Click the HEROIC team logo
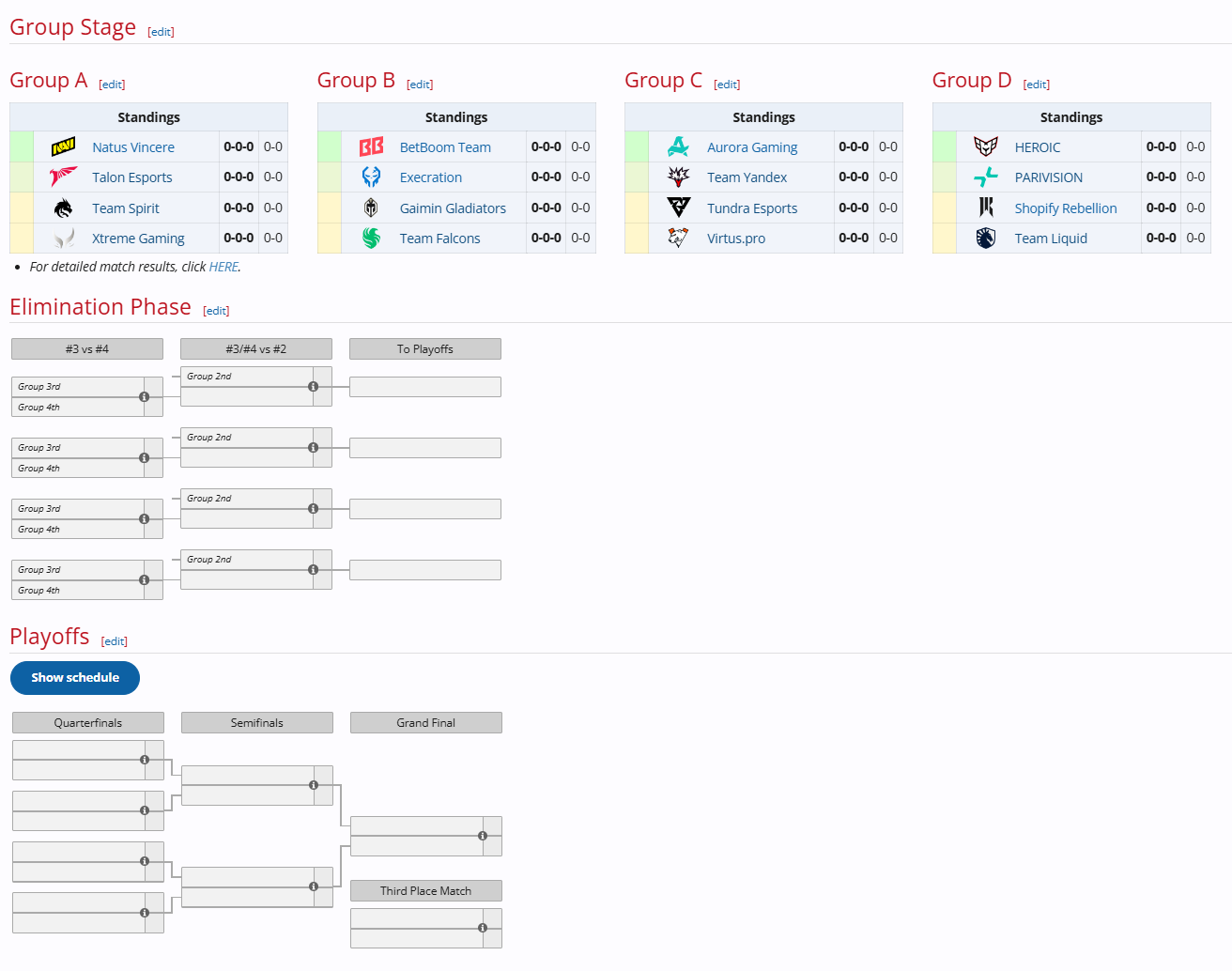This screenshot has height=971, width=1232. pos(986,147)
